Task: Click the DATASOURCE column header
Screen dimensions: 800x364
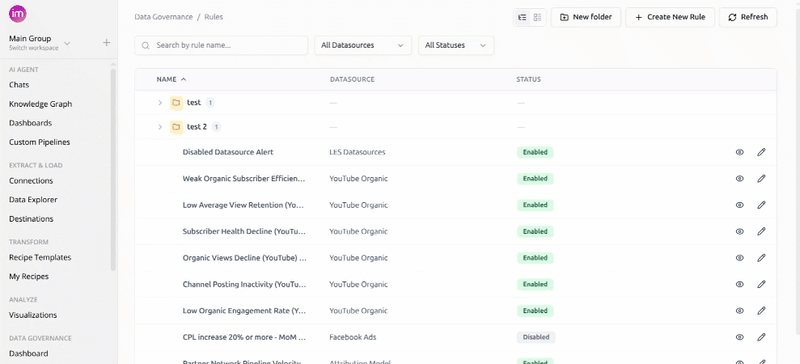Action: tap(352, 80)
